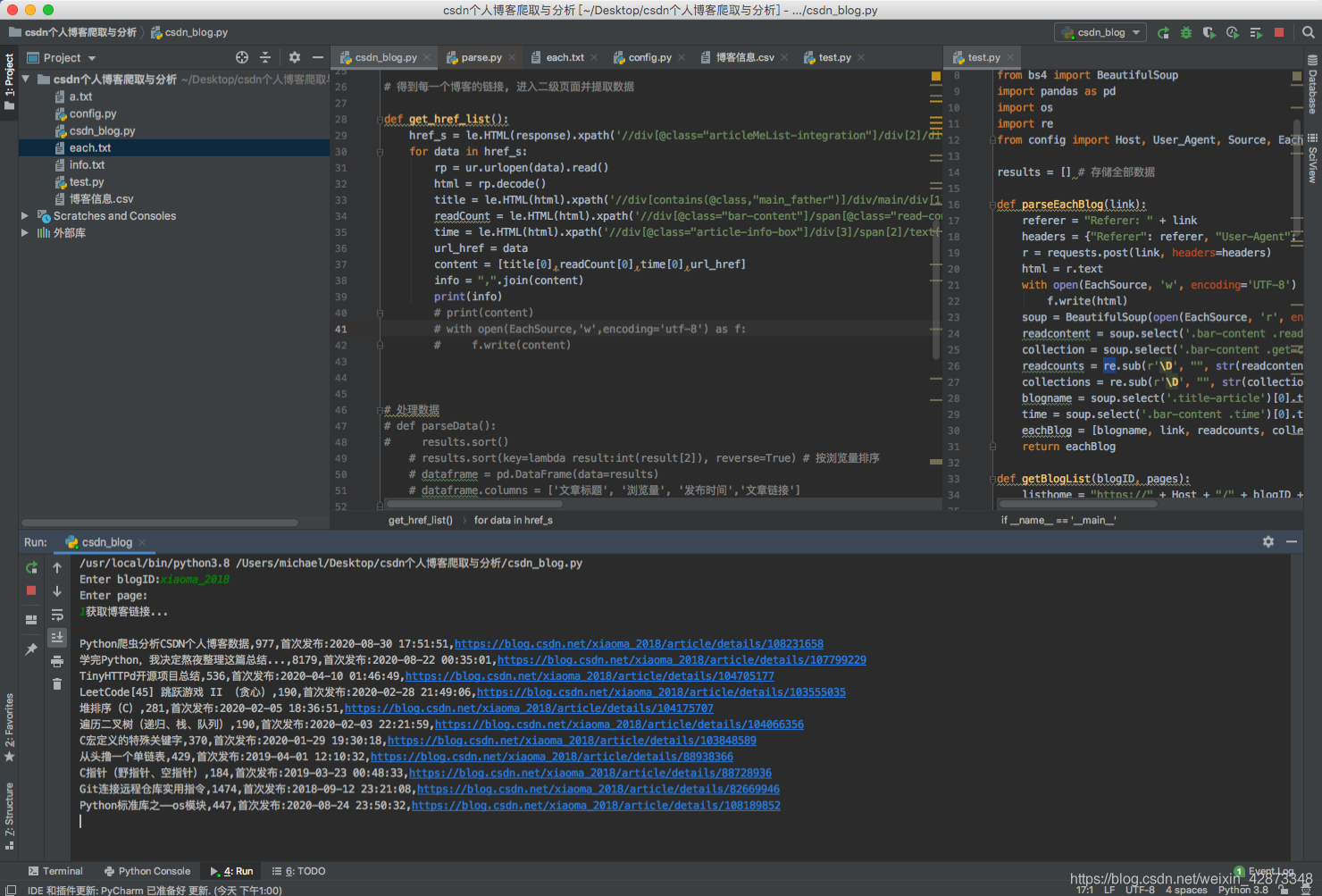This screenshot has height=896, width=1322.
Task: Fold parseEachBlog function in right editor
Action: (992, 204)
